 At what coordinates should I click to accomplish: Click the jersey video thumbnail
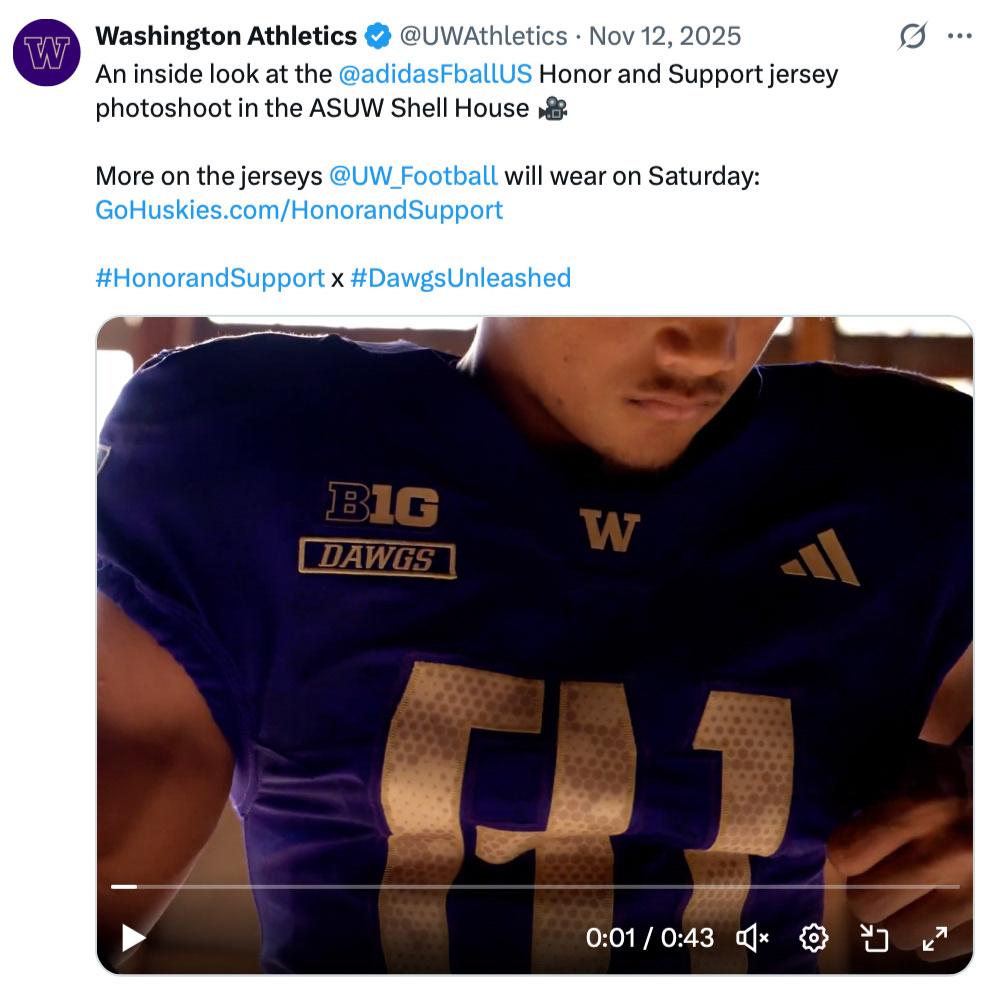pos(535,600)
